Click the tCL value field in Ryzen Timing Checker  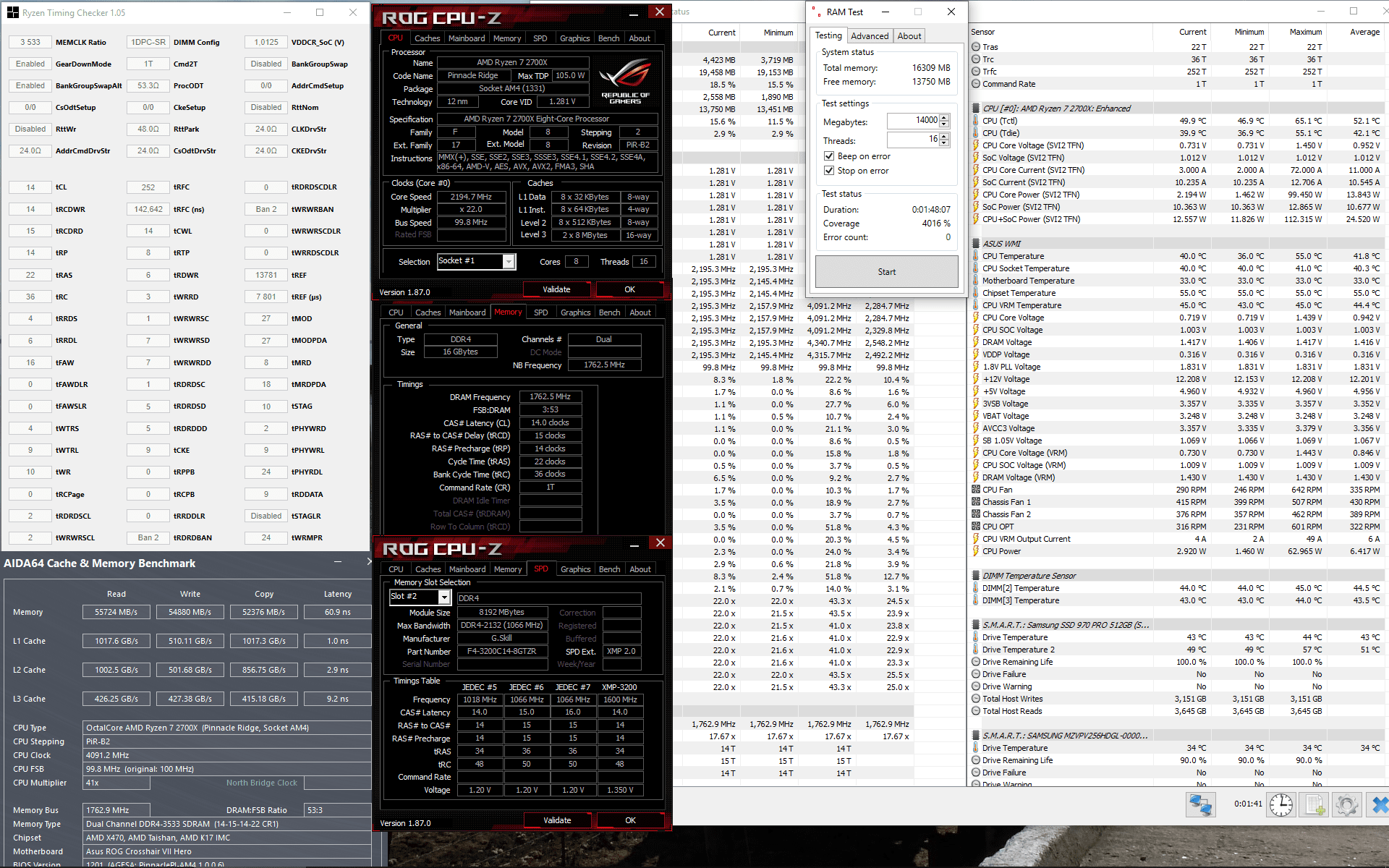(x=30, y=187)
